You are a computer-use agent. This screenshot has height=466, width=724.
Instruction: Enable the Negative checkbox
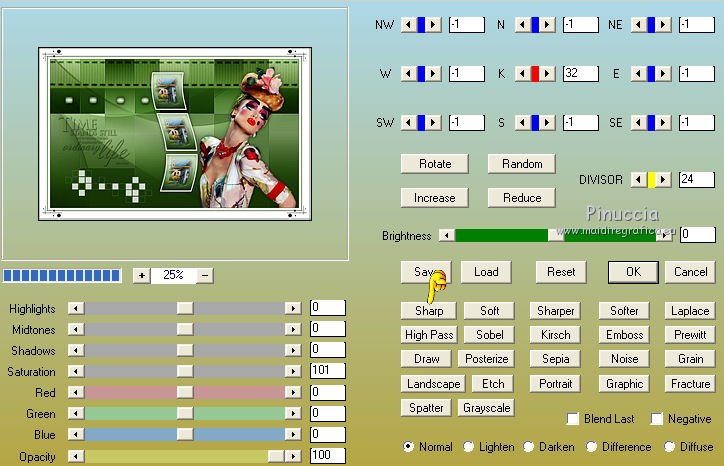(657, 418)
